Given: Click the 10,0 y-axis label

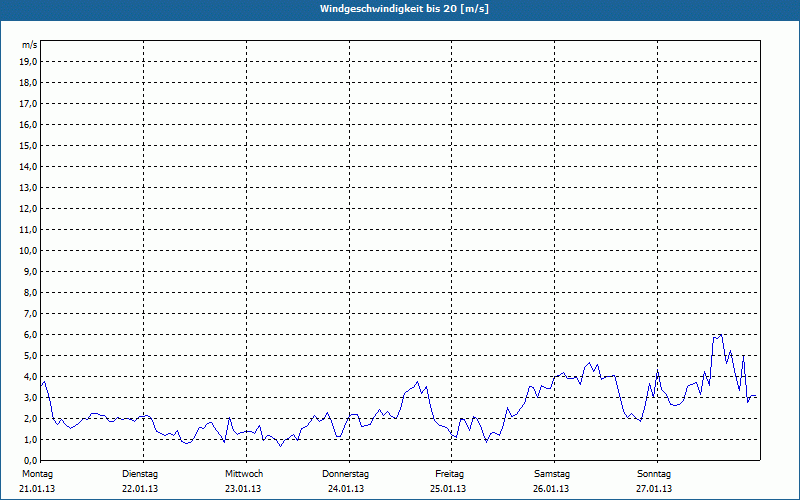Looking at the screenshot, I should click(x=28, y=251).
